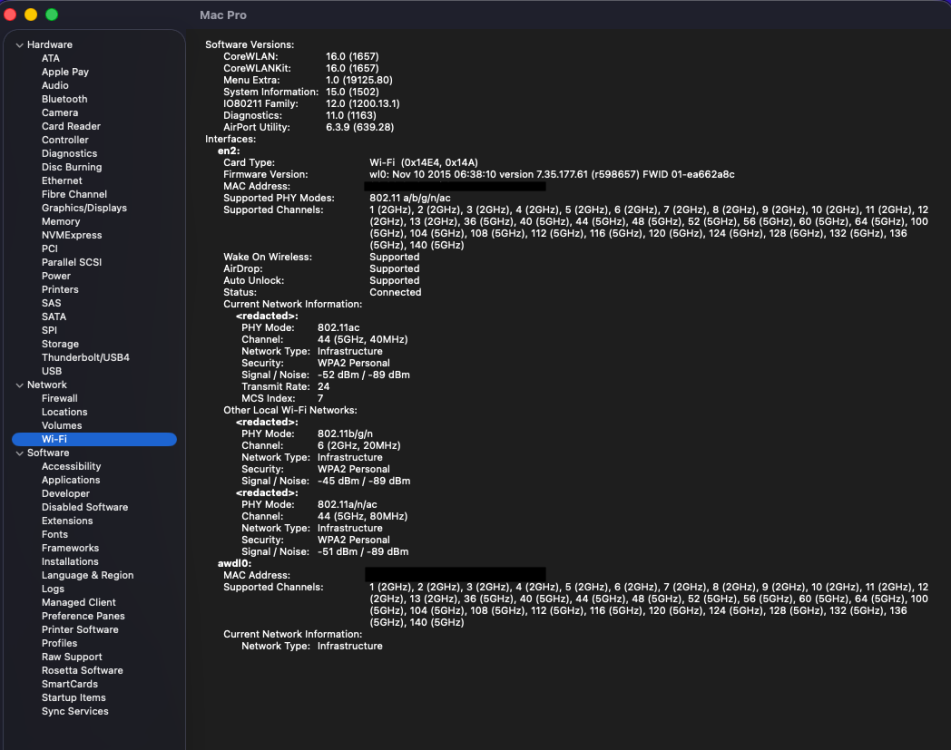Open Disabled Software entry
951x750 pixels.
click(x=85, y=507)
